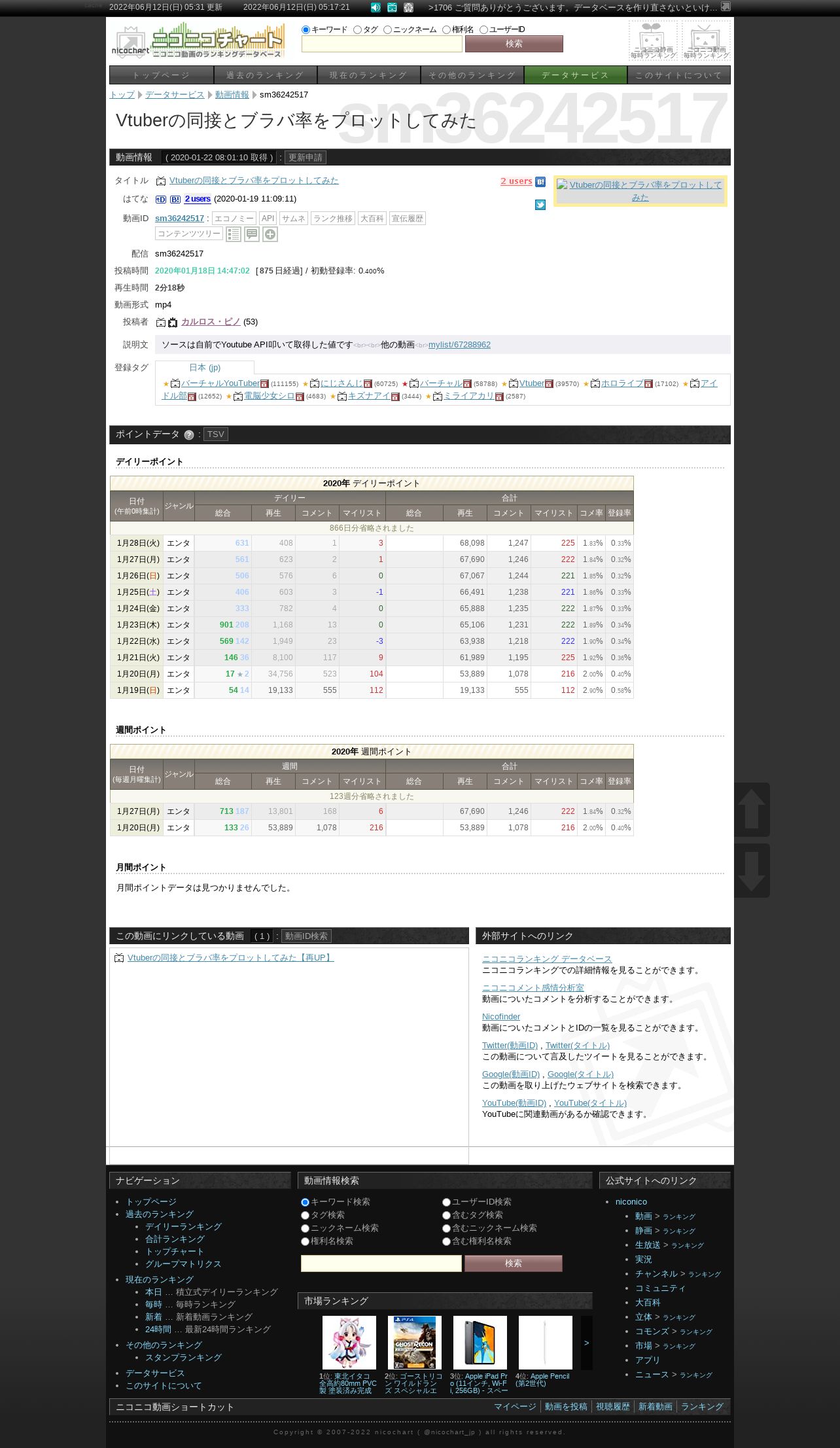The width and height of the screenshot is (840, 1448).
Task: Select the 権利名 radio in header search
Action: (446, 29)
